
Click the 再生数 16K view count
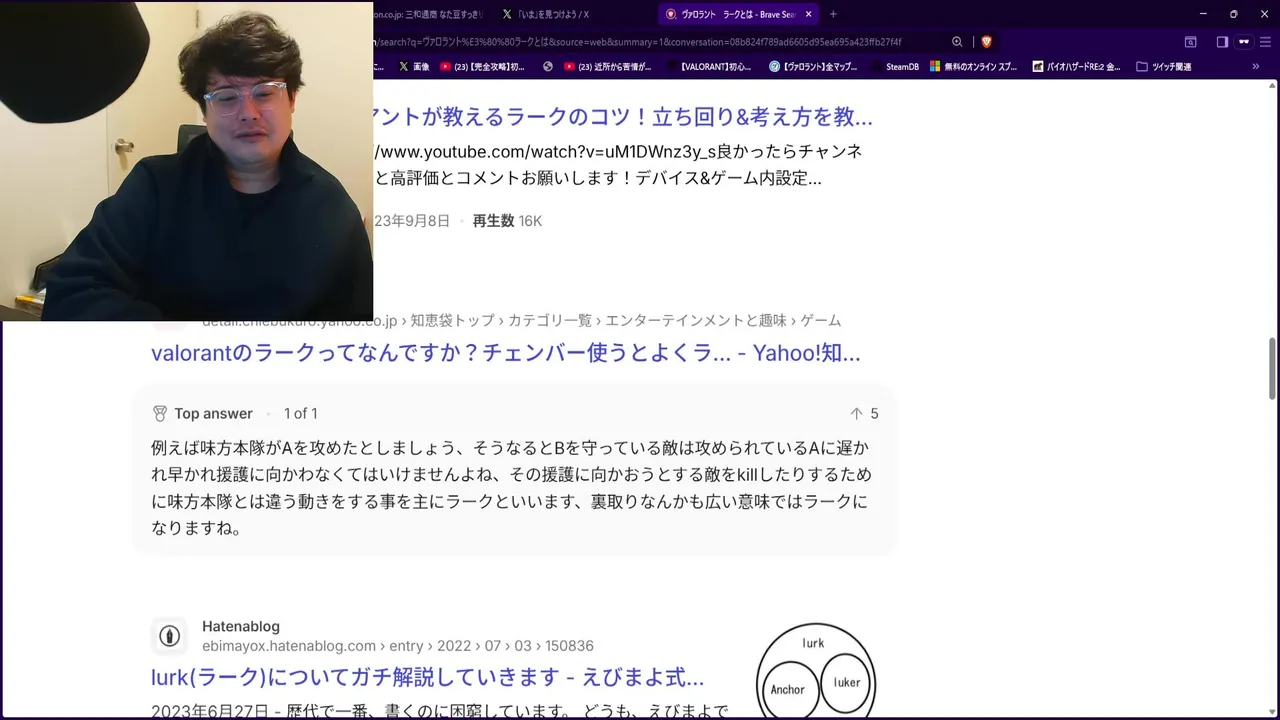(x=507, y=221)
